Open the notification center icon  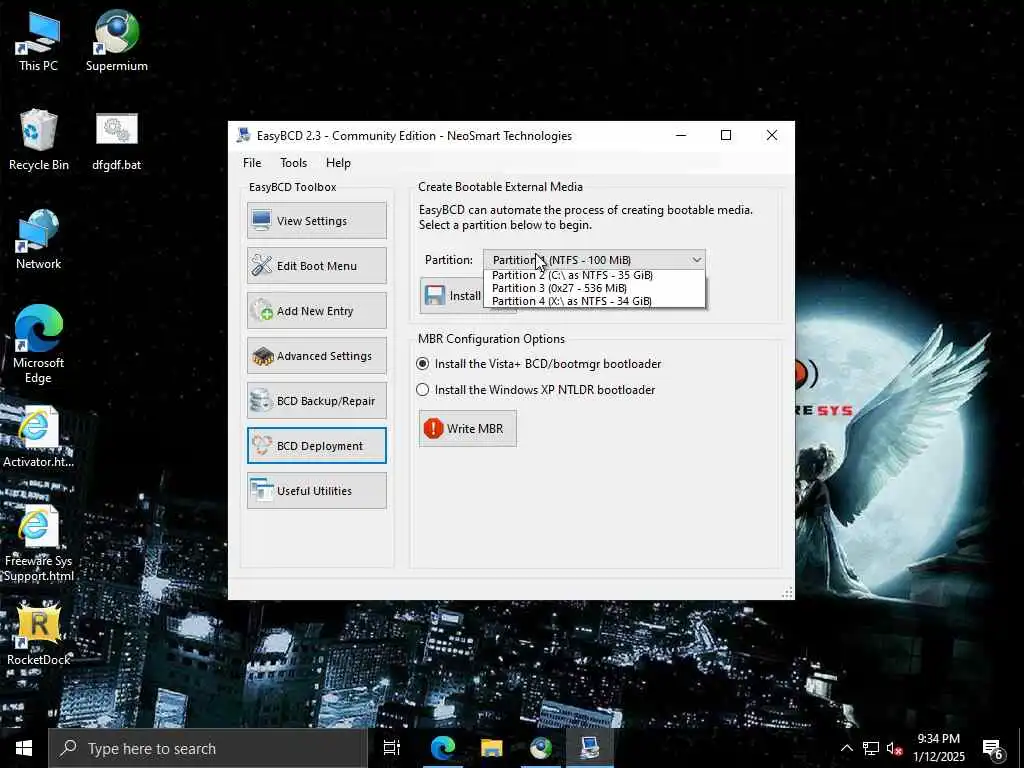(x=993, y=748)
